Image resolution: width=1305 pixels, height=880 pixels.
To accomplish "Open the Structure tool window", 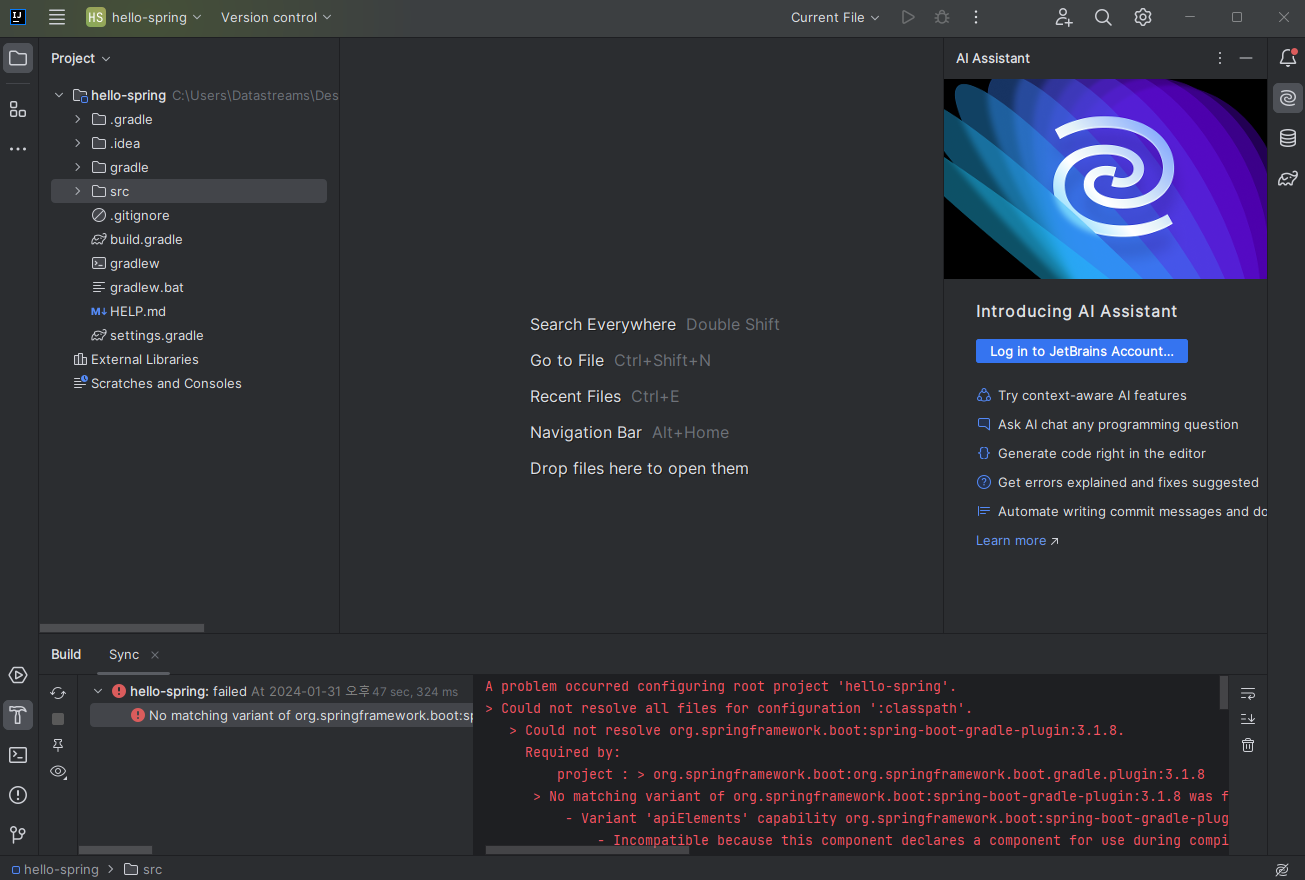I will tap(18, 109).
